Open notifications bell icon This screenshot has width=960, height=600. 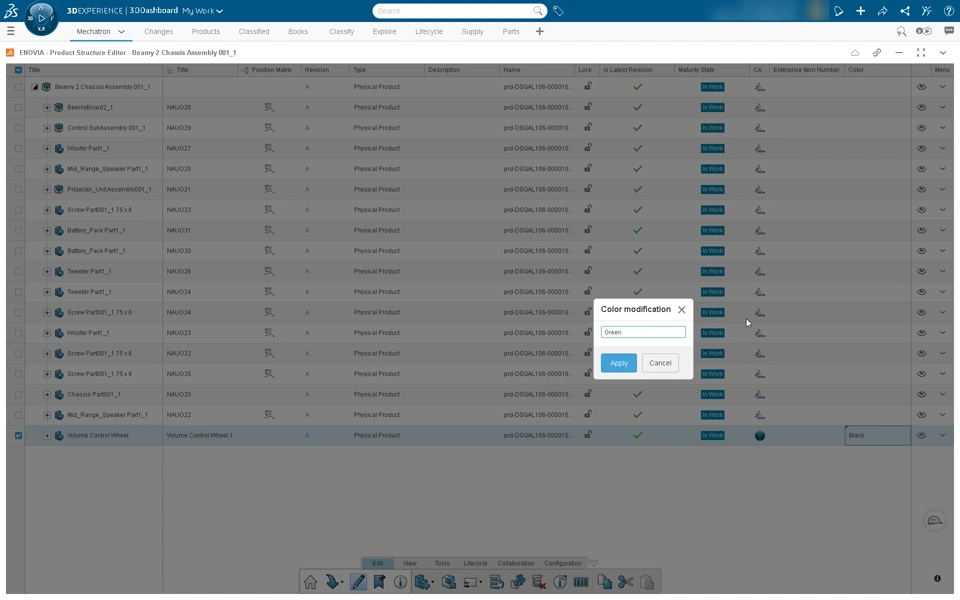pyautogui.click(x=838, y=11)
